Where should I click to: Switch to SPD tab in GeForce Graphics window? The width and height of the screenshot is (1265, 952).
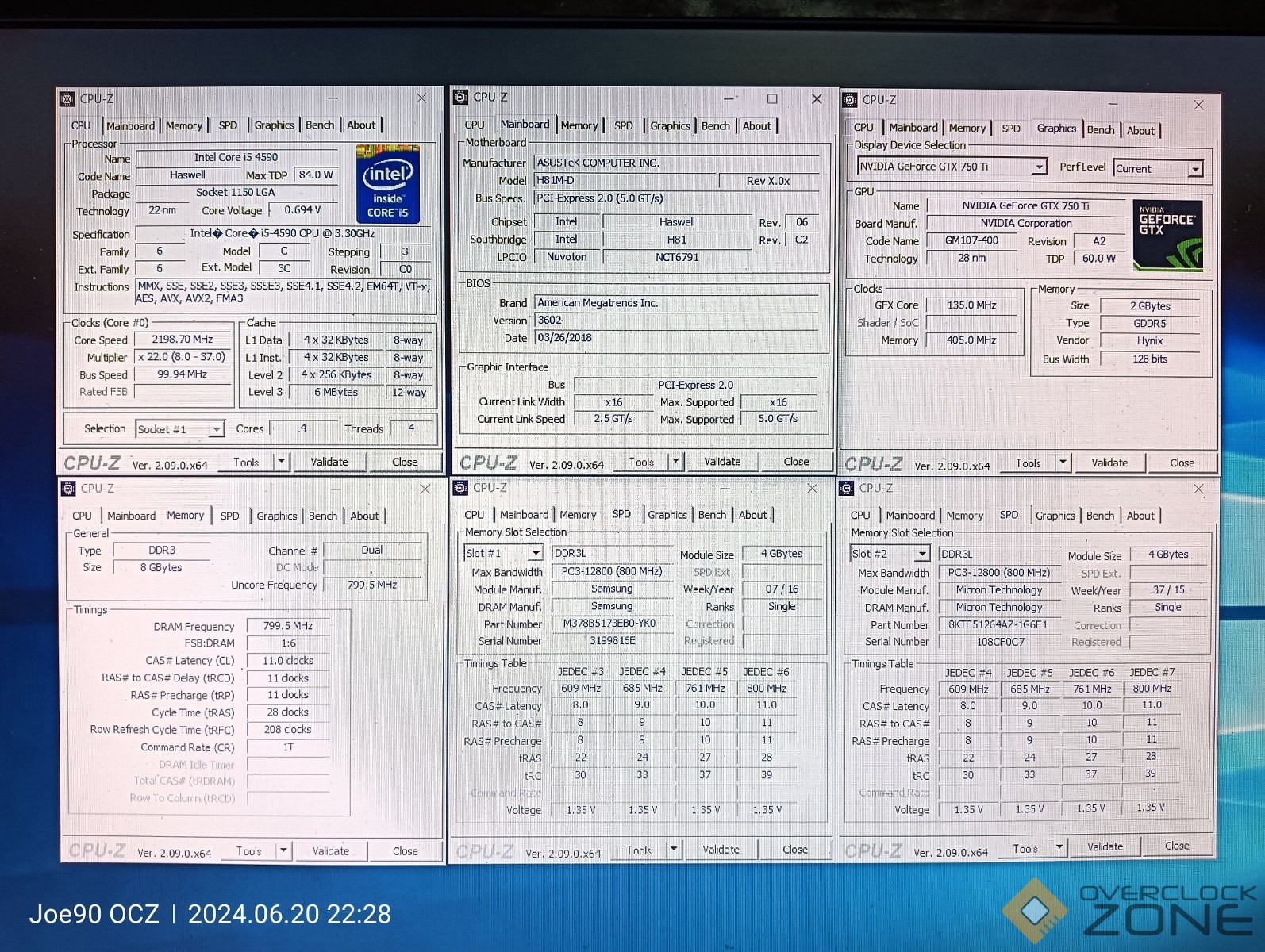point(1011,129)
